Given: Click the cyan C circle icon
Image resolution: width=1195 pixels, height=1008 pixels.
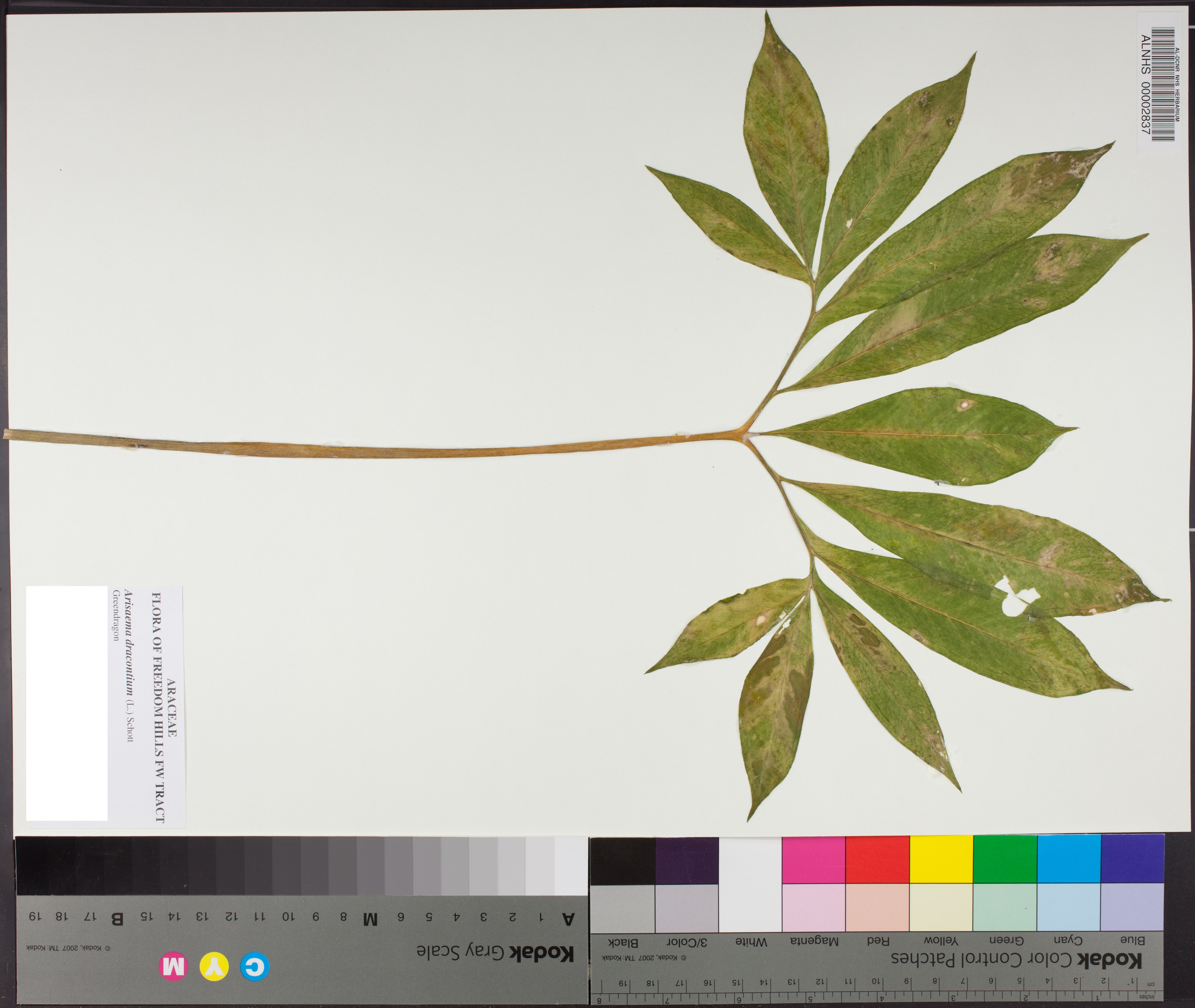Looking at the screenshot, I should (x=254, y=967).
